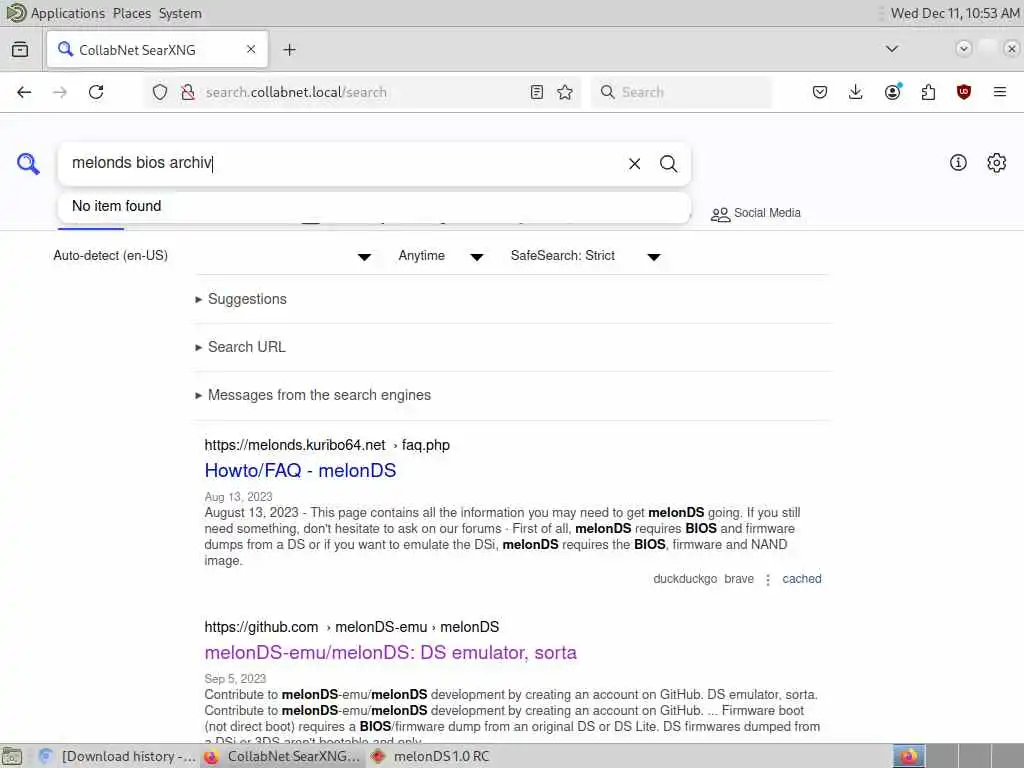Show desktop icon in taskbar
The height and width of the screenshot is (768, 1024).
[x=12, y=756]
